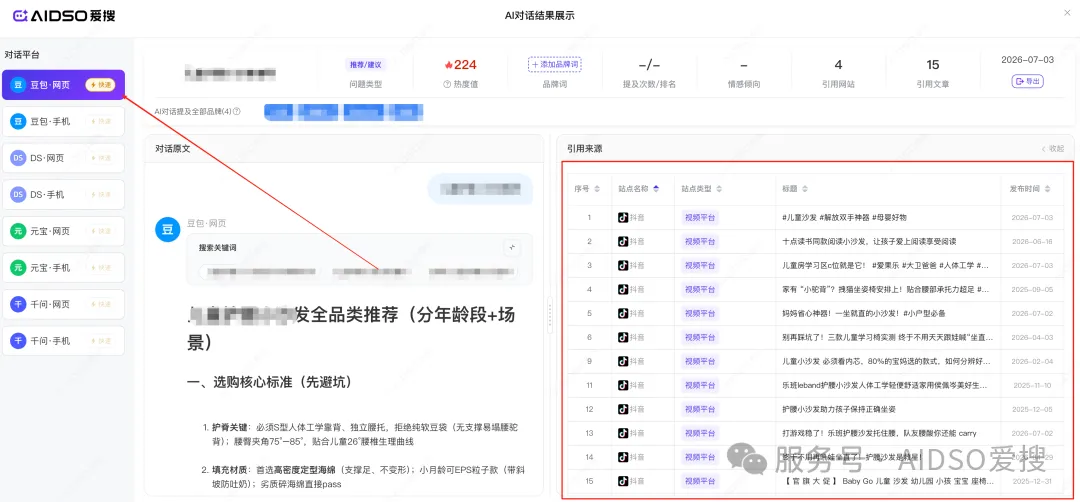Switch to the DS·网页 platform tab
Viewport: 1080px width, 502px height.
[x=63, y=158]
